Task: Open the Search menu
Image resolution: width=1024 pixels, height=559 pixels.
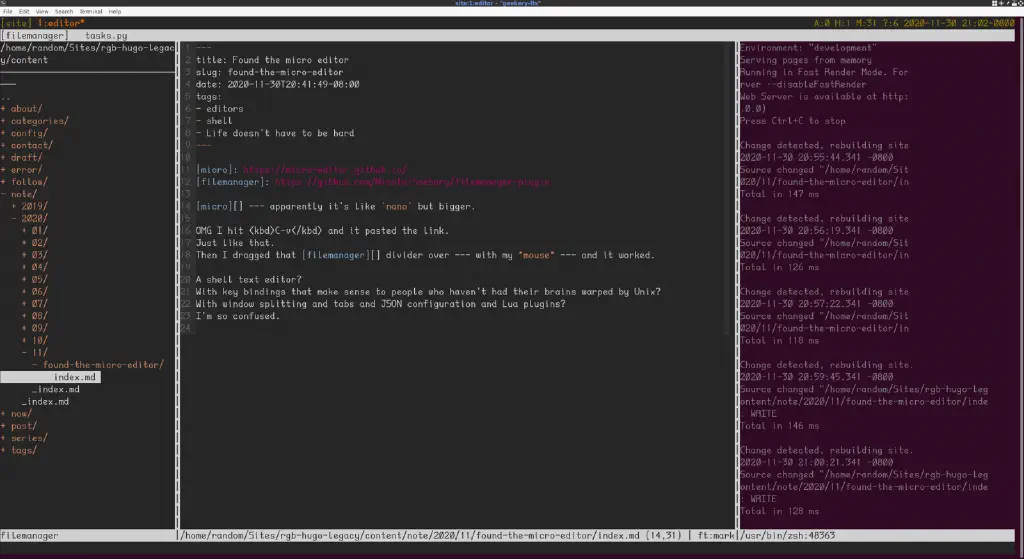Action: click(64, 11)
